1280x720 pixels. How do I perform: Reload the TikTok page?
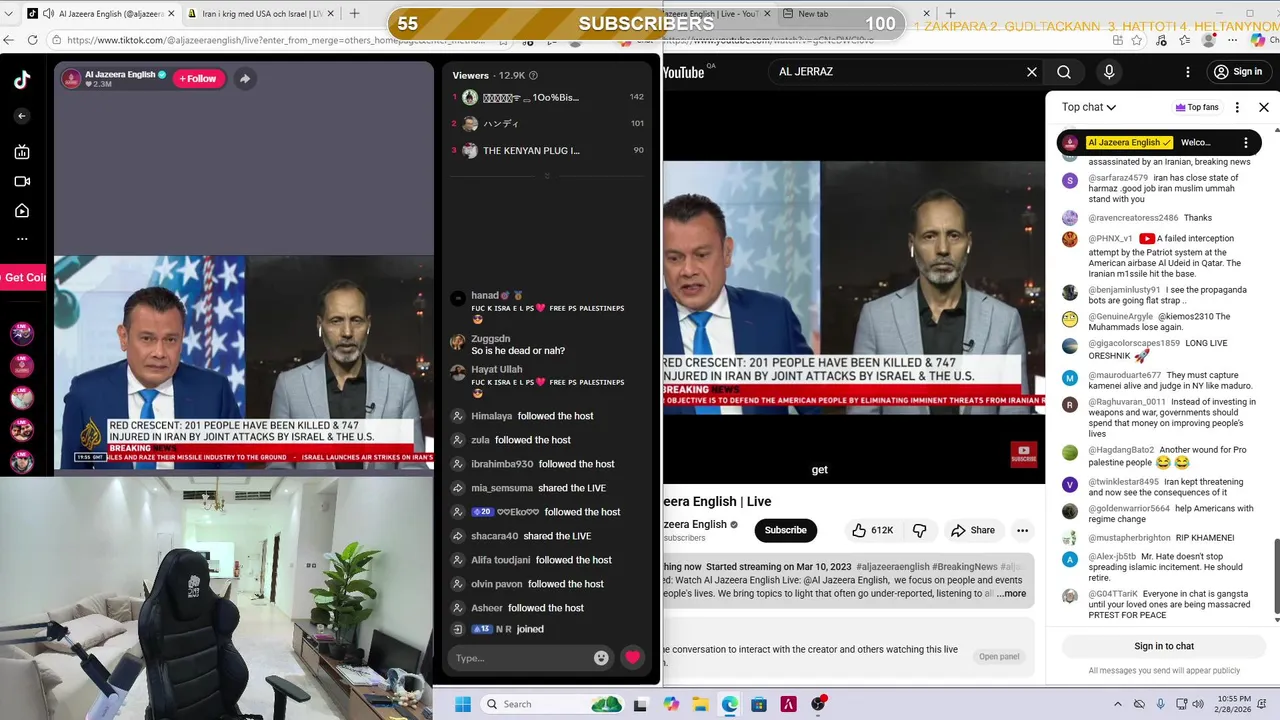pyautogui.click(x=32, y=40)
